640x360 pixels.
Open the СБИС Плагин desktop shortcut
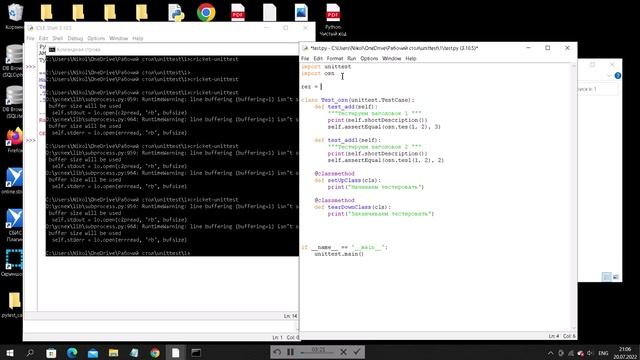tap(14, 225)
